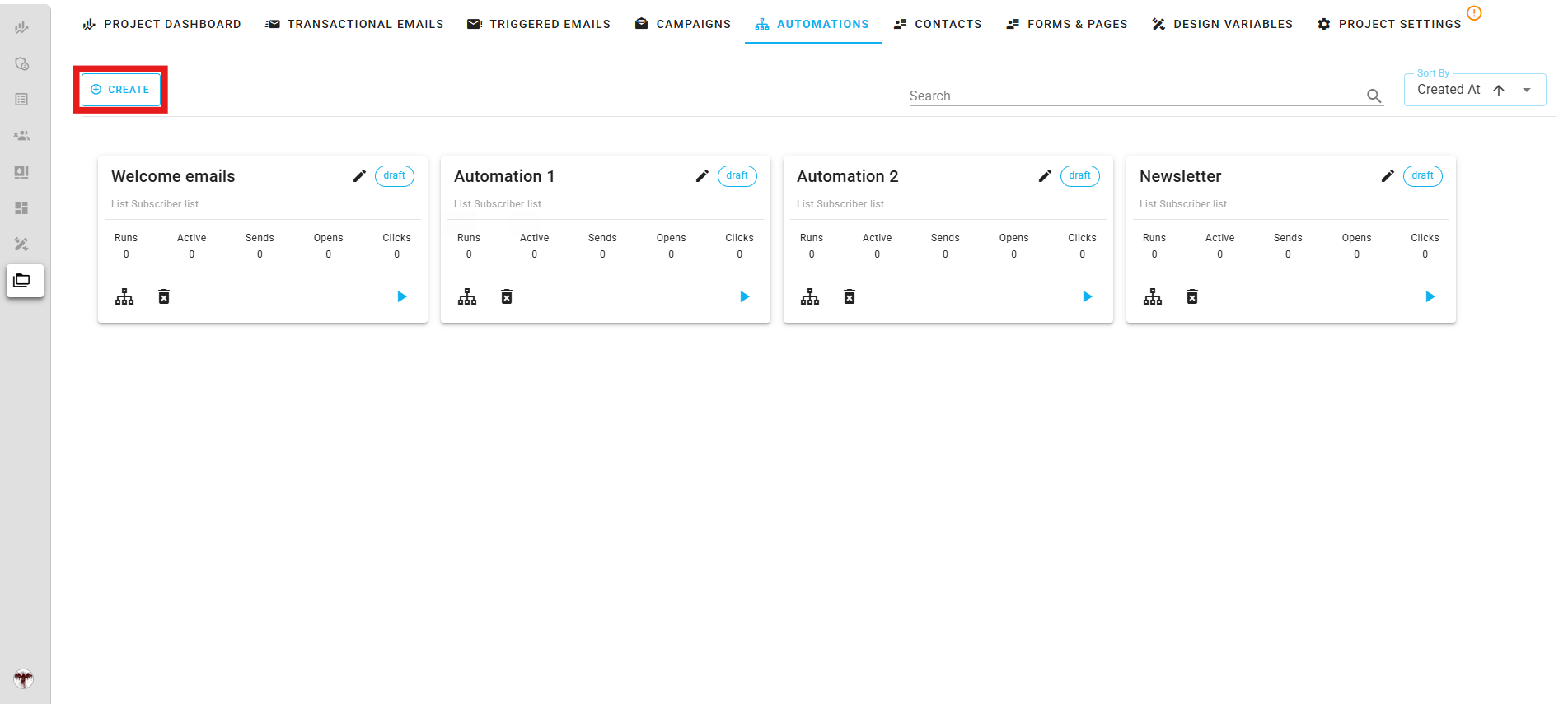Open user avatar at sidebar bottom

[x=23, y=678]
